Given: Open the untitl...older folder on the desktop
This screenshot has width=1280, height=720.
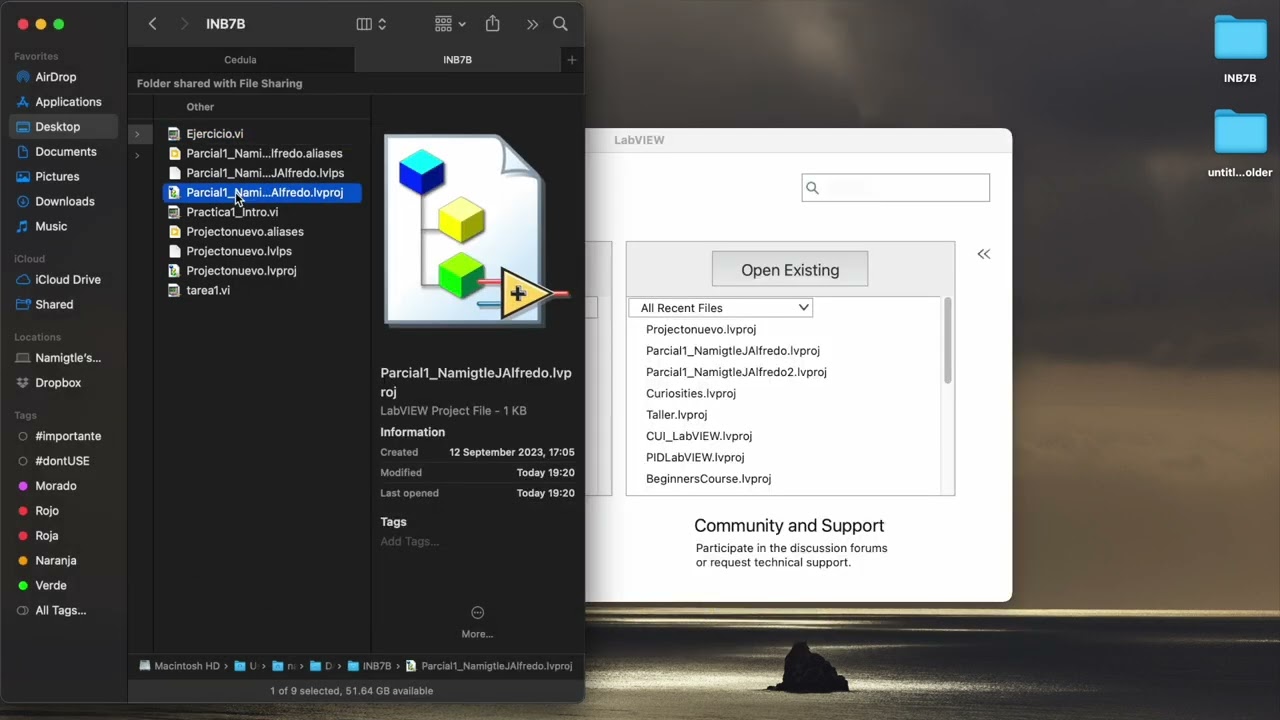Looking at the screenshot, I should 1240,145.
